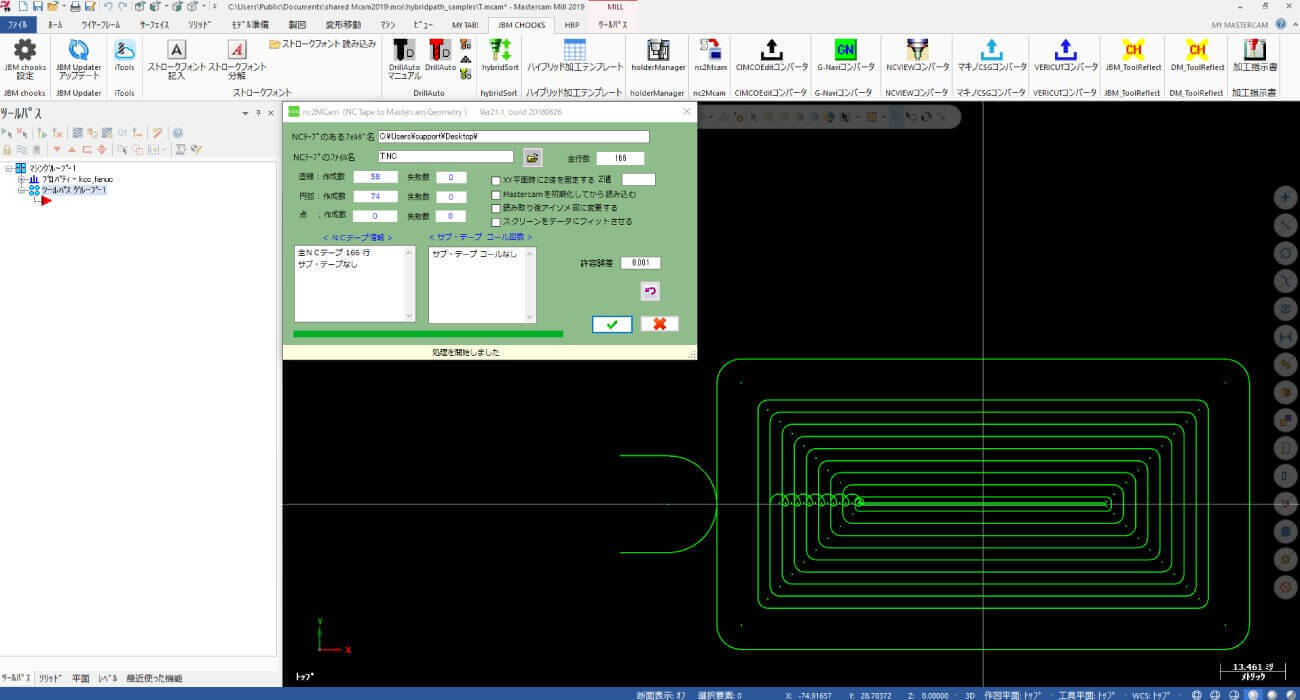Click Z値 input field
This screenshot has width=1300, height=700.
pyautogui.click(x=638, y=180)
